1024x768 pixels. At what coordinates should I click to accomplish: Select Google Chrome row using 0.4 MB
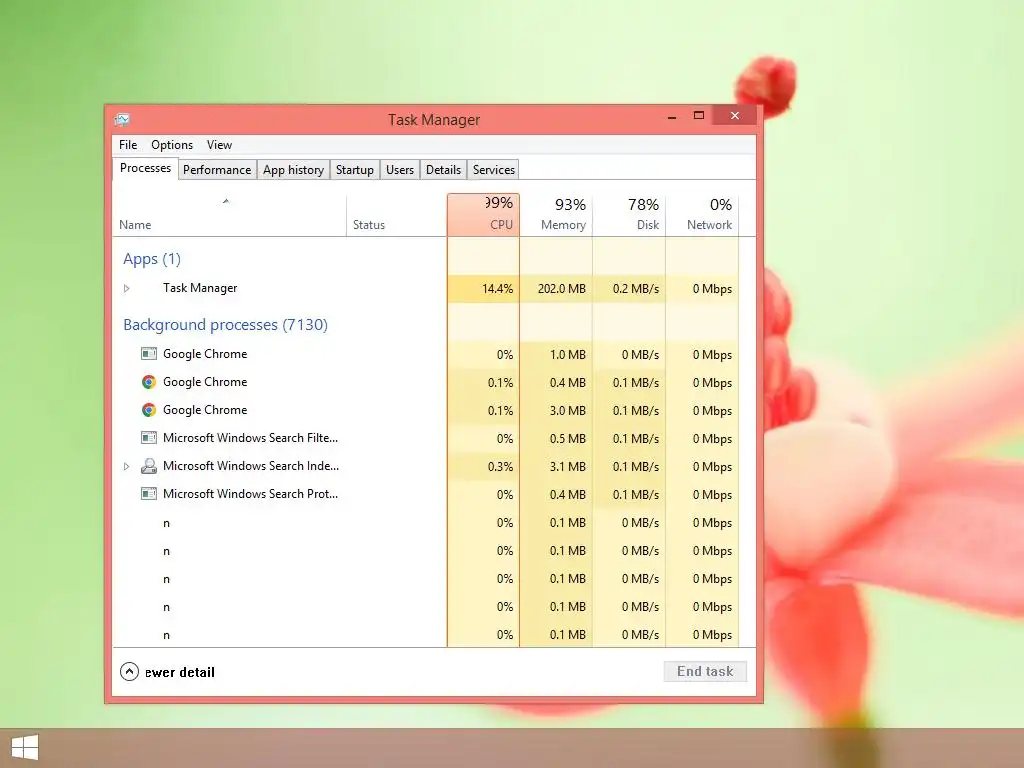[x=425, y=382]
